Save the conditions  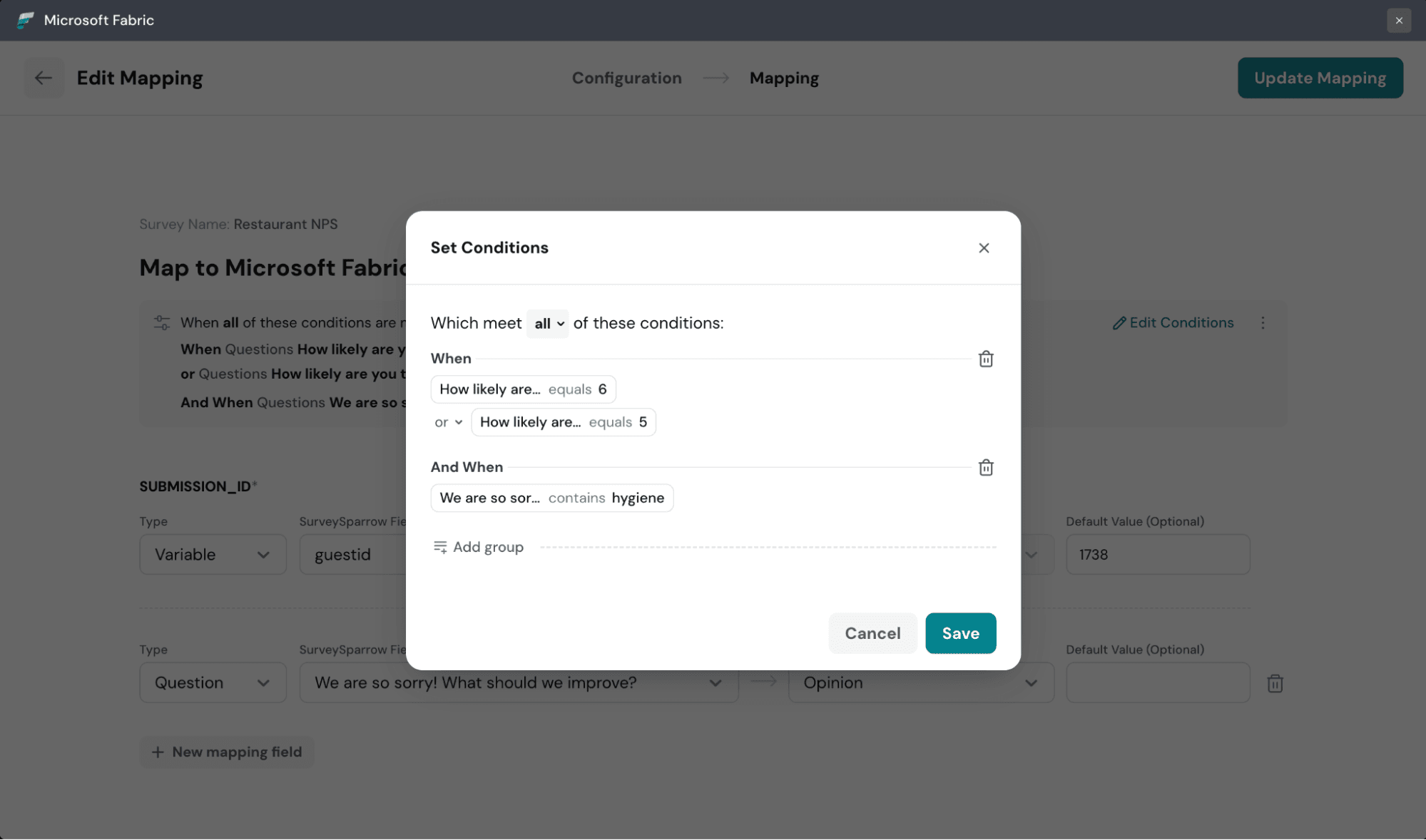(x=960, y=633)
